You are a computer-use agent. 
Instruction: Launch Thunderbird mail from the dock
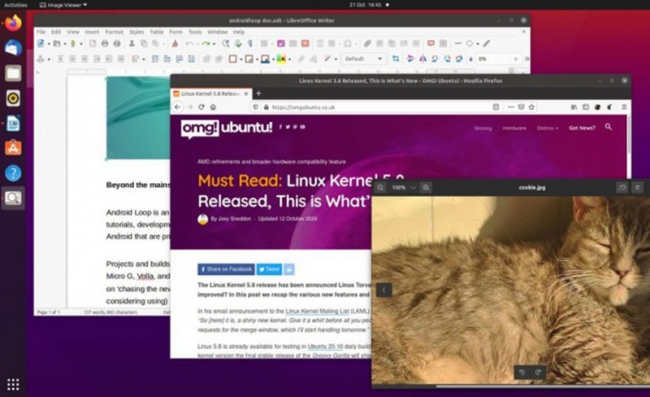click(x=13, y=48)
